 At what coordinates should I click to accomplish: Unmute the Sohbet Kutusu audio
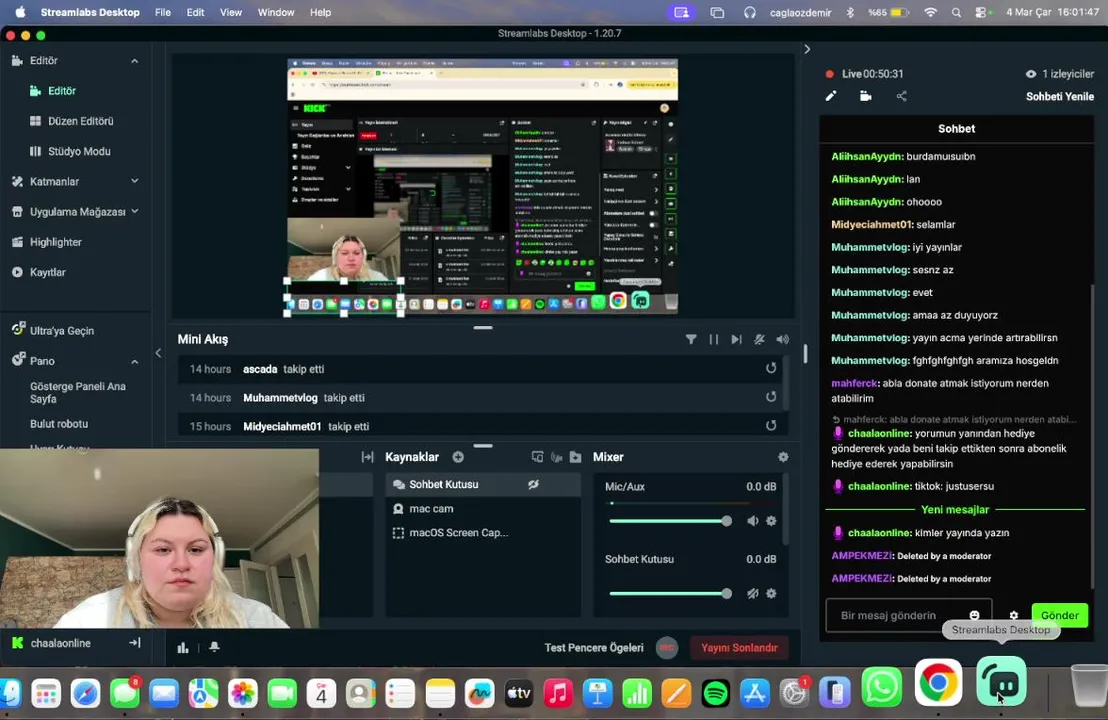coord(753,594)
